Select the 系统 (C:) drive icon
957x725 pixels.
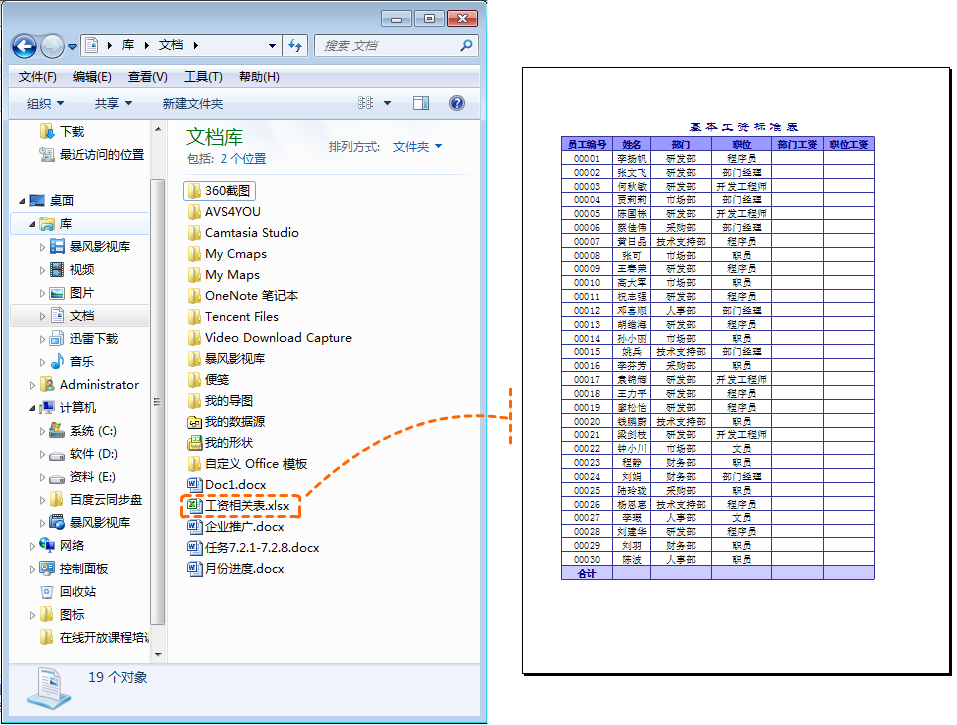[x=57, y=430]
